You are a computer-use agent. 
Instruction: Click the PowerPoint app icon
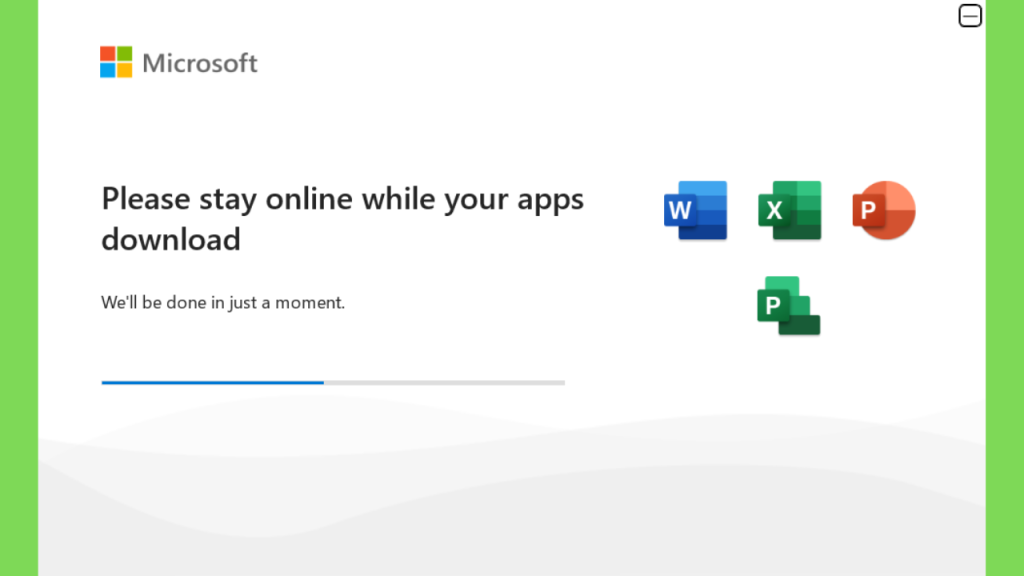coord(884,210)
